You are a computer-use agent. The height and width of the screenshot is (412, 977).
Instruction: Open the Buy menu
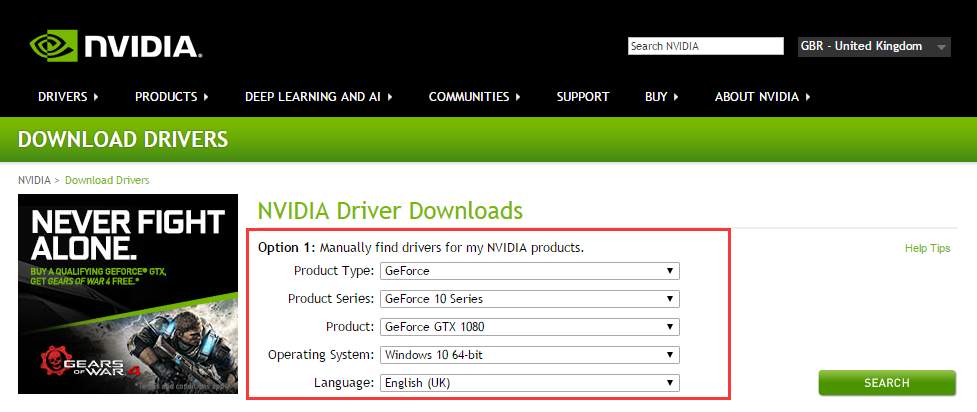pos(661,97)
